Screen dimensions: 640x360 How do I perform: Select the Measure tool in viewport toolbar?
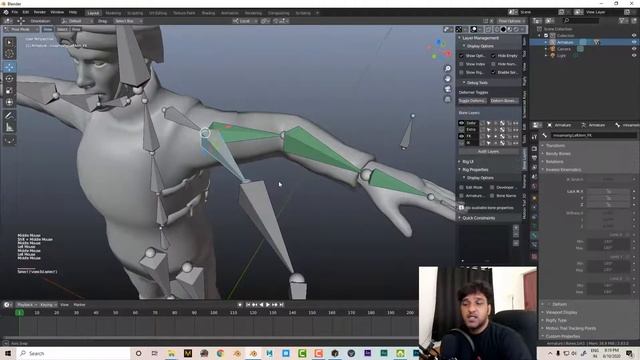click(x=9, y=127)
